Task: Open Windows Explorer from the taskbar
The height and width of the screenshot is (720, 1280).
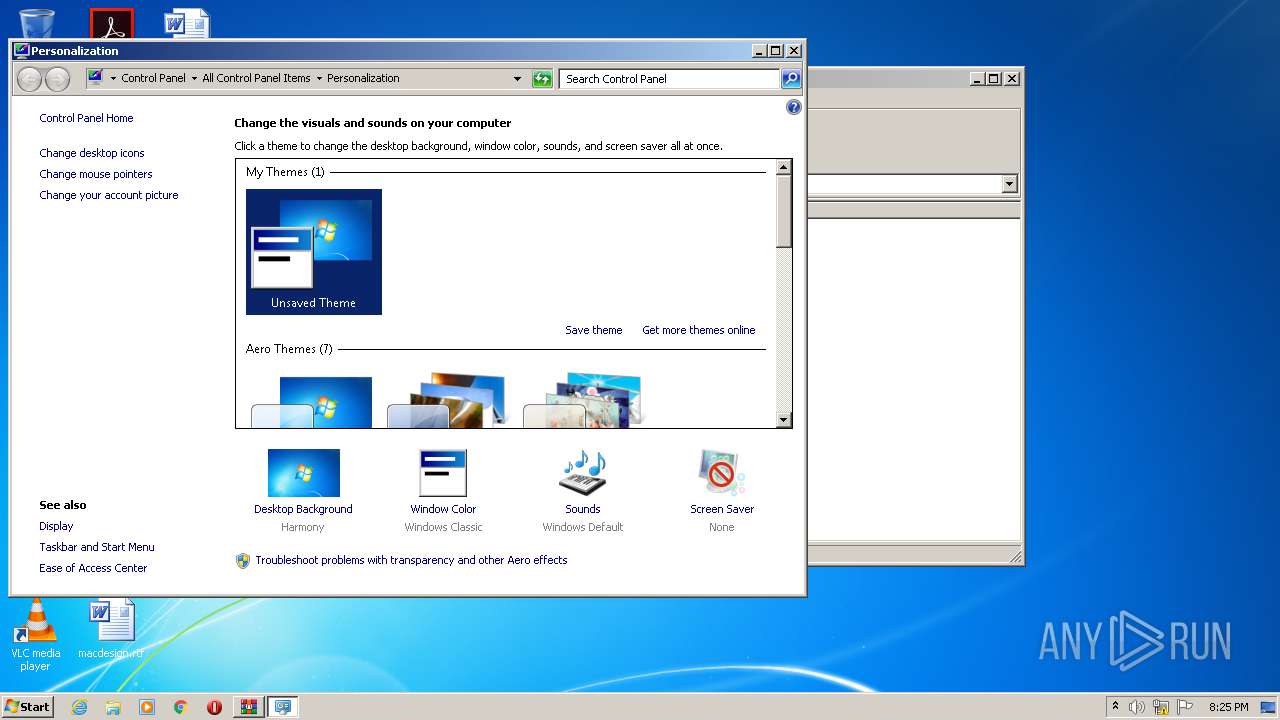Action: (x=113, y=707)
